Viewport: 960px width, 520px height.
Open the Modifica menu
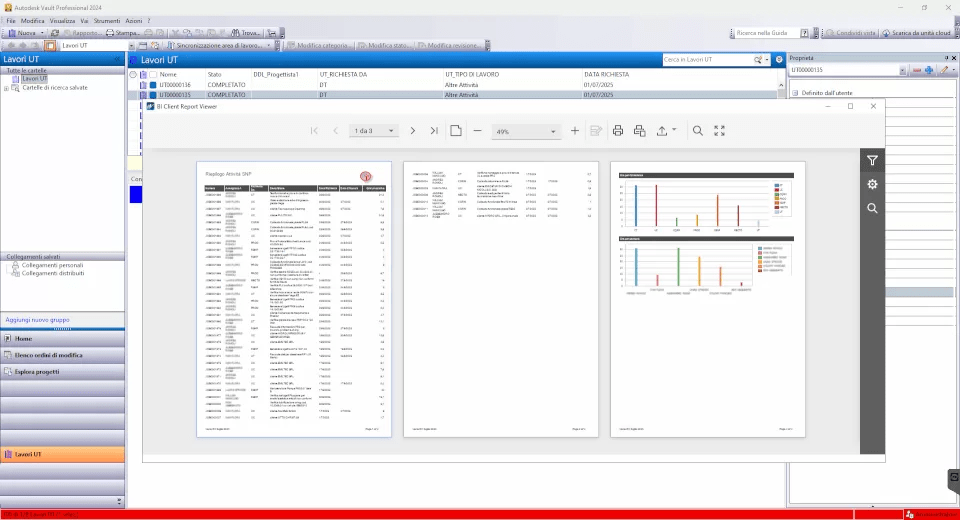tap(32, 21)
